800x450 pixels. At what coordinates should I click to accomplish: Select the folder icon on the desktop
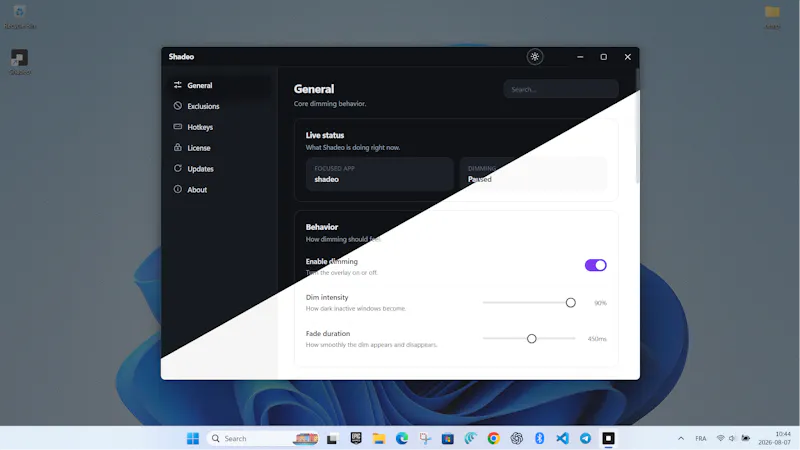point(772,16)
